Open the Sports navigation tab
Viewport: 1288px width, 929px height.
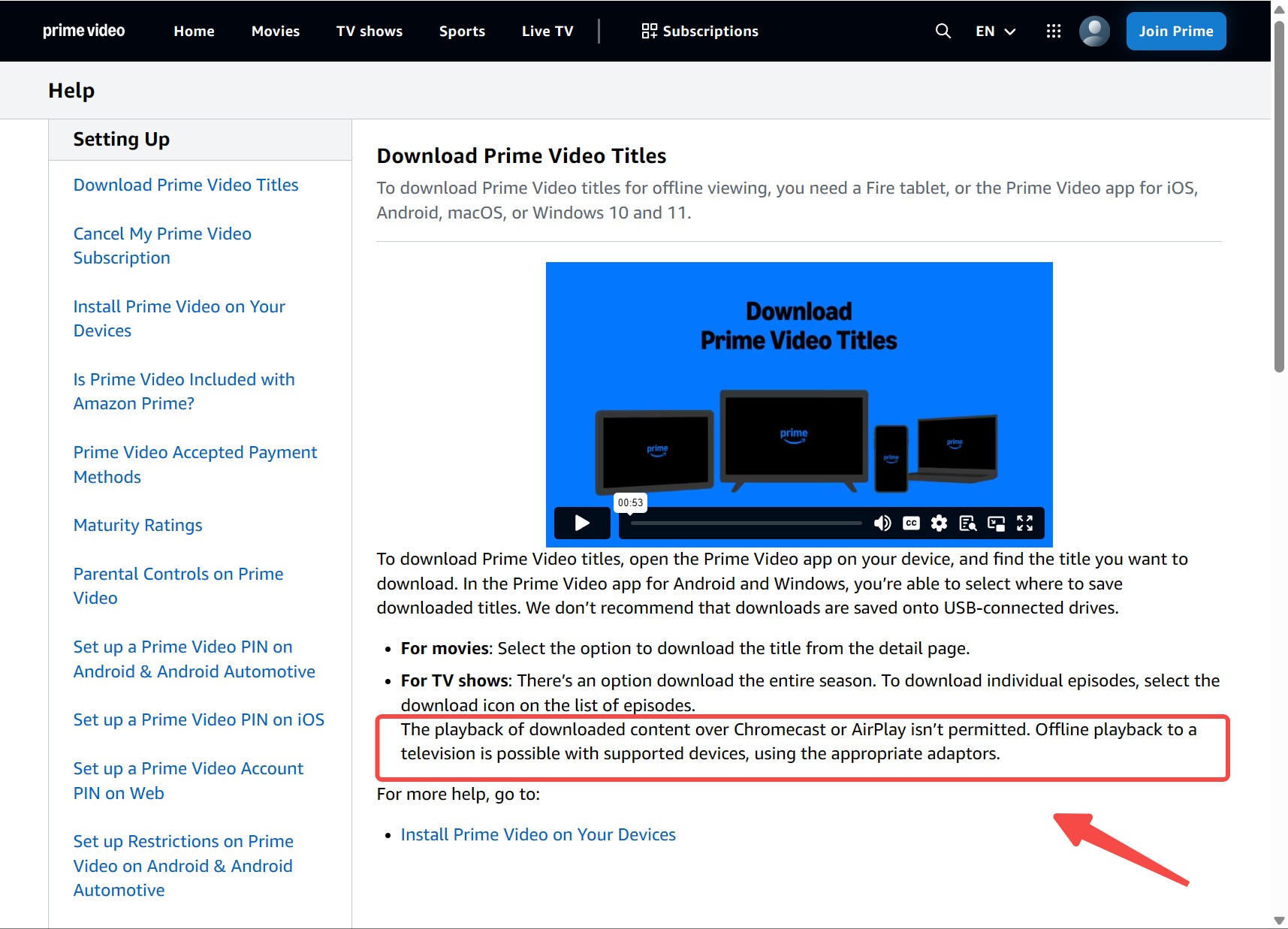[462, 31]
